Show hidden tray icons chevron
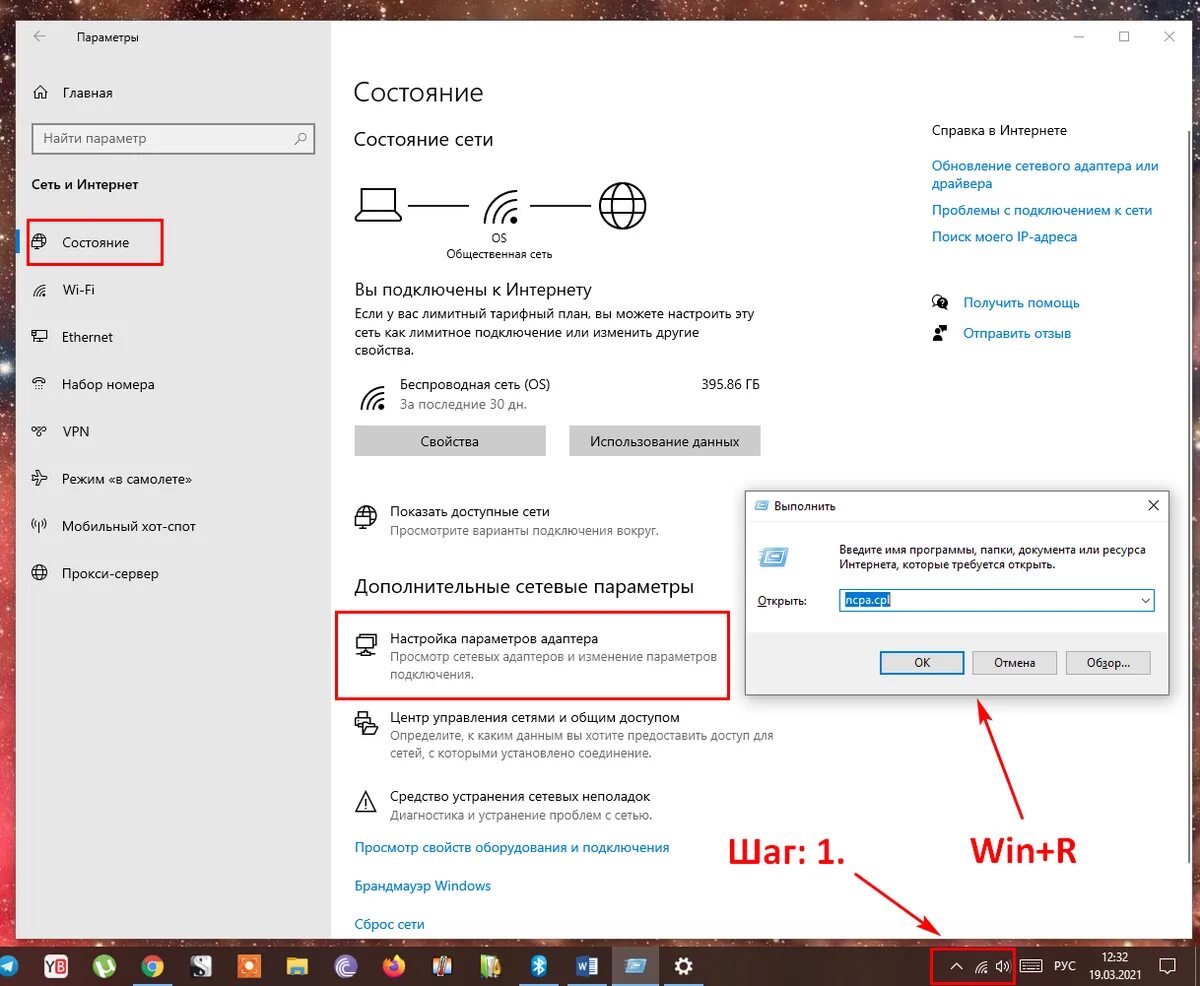This screenshot has height=986, width=1200. point(955,967)
